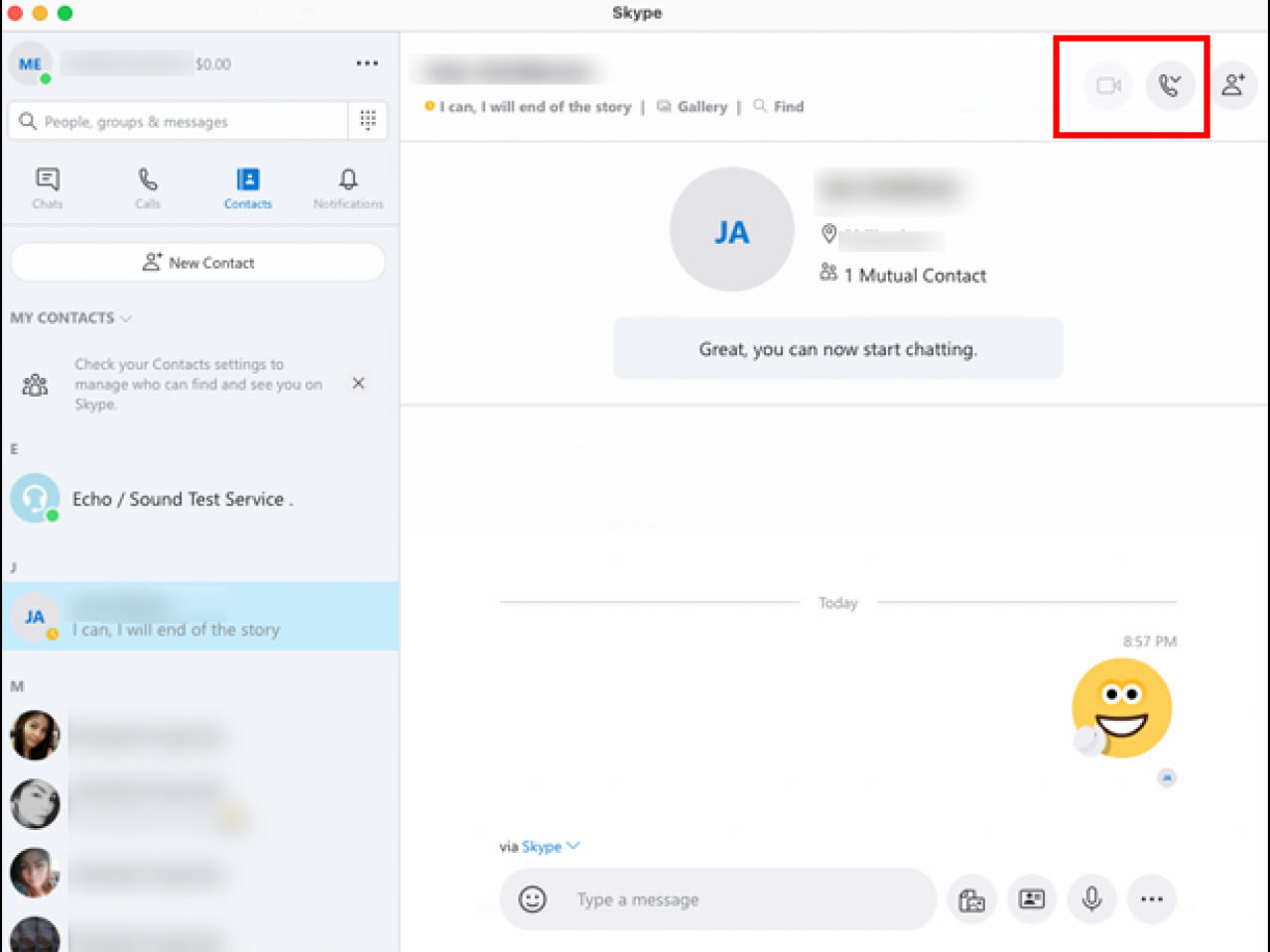Image resolution: width=1270 pixels, height=952 pixels.
Task: Add participants to the conversation
Action: click(x=1233, y=86)
